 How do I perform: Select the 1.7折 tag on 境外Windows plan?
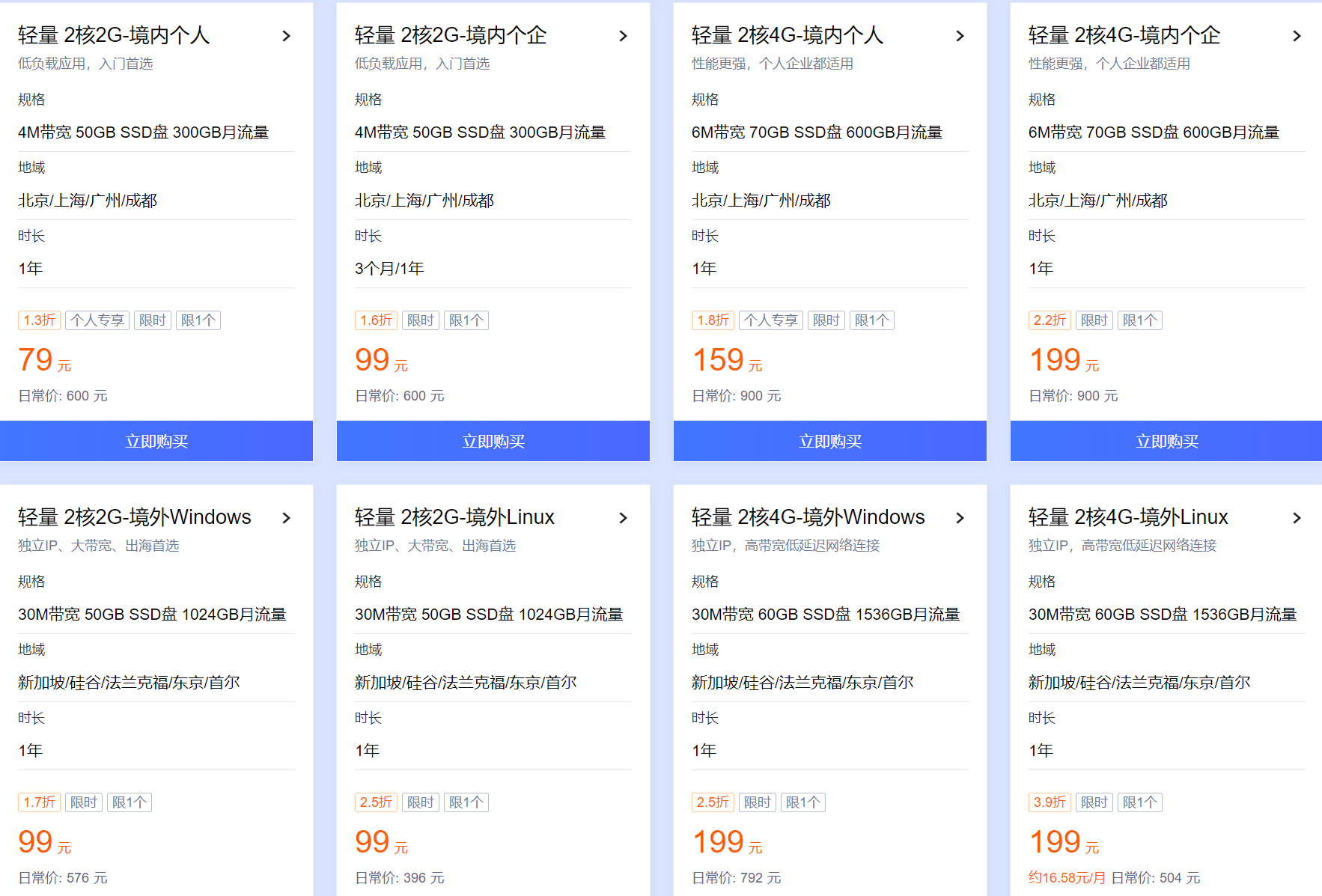[39, 802]
